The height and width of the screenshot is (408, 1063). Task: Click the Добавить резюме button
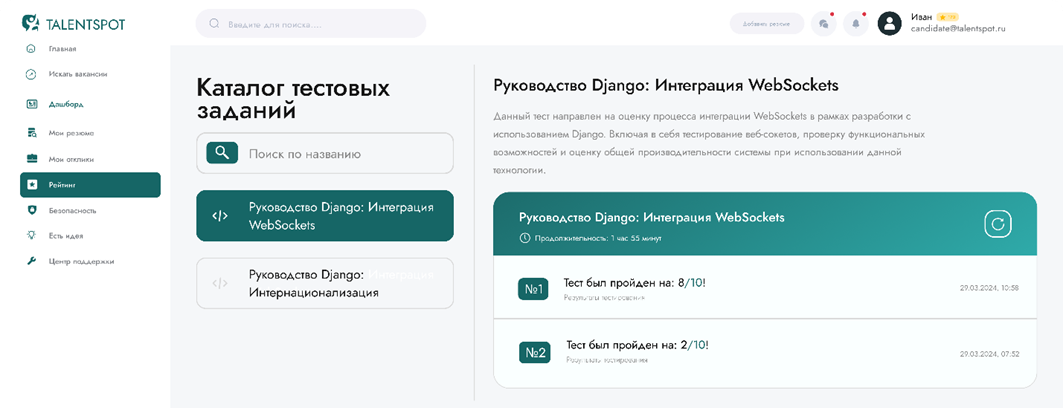tap(767, 24)
